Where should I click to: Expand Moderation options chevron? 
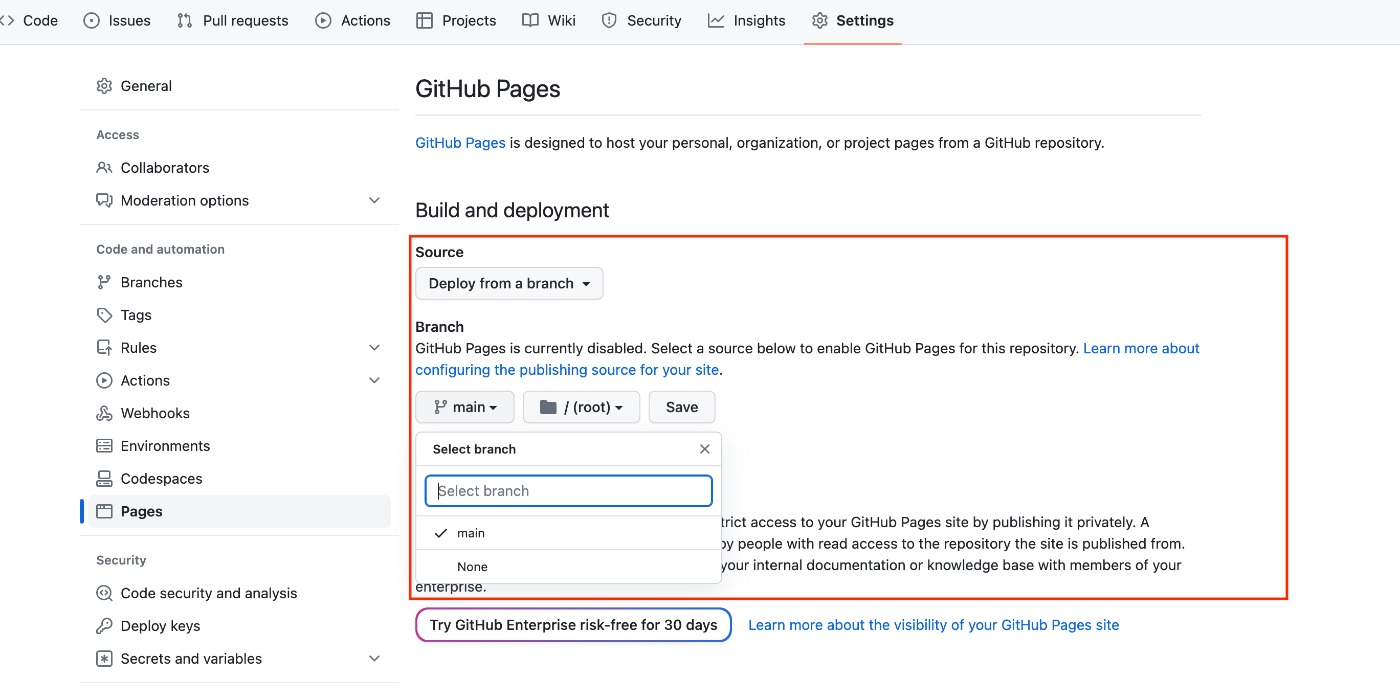[374, 200]
